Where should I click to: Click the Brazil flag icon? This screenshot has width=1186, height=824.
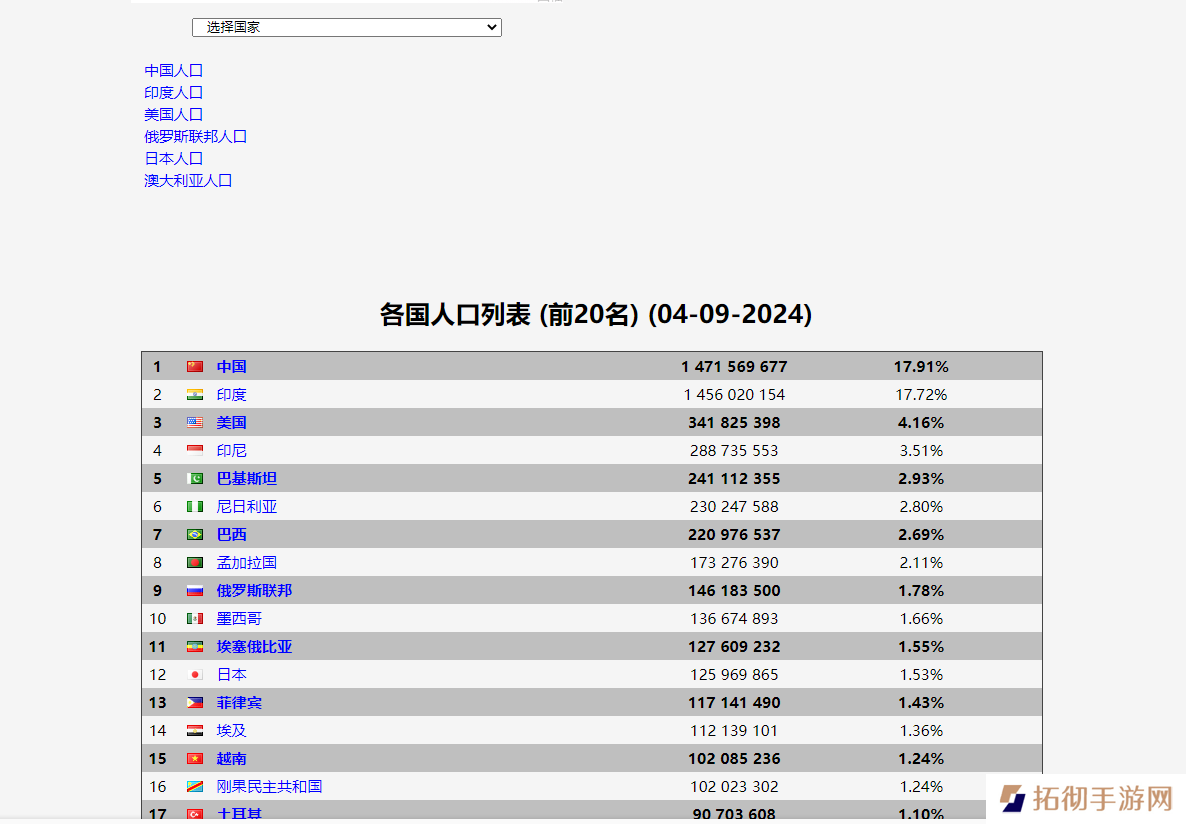(195, 535)
